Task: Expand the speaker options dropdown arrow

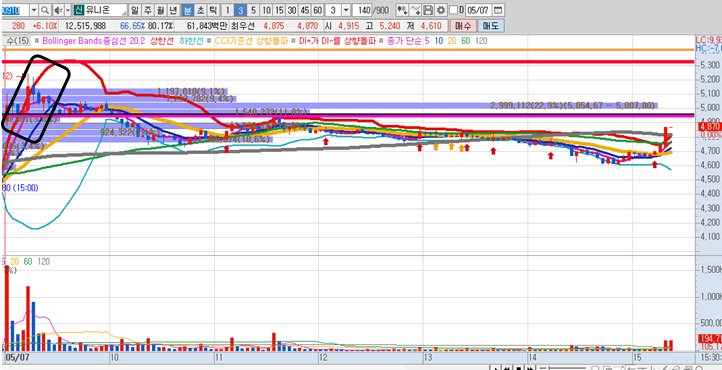Action: [x=68, y=10]
